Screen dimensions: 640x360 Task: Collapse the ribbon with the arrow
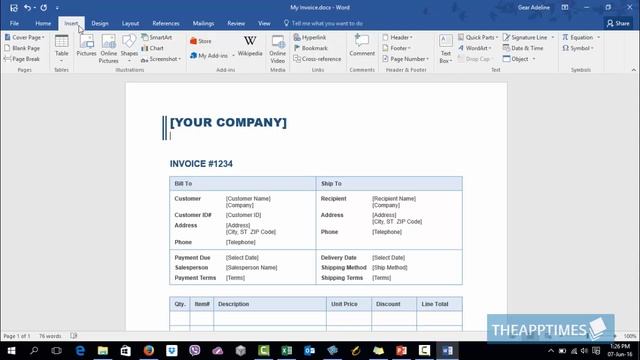633,70
